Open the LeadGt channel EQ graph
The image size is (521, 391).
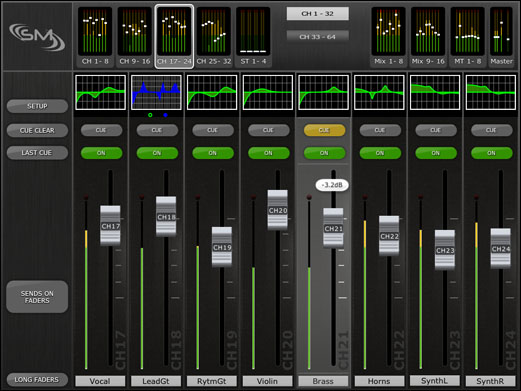point(156,92)
